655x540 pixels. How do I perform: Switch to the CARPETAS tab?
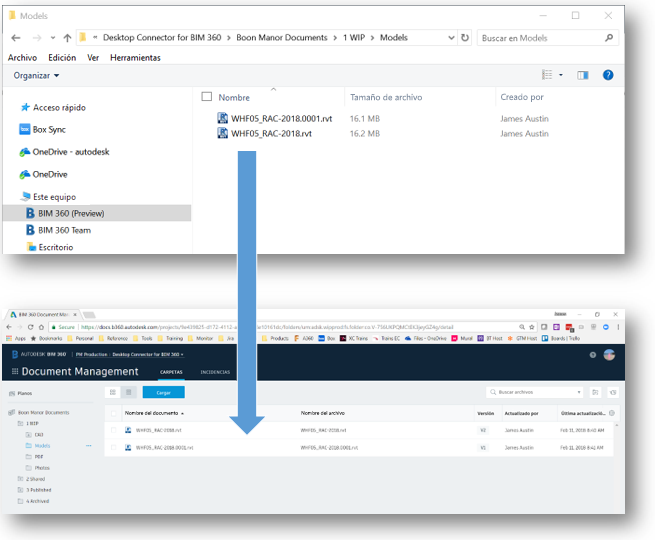coord(171,372)
